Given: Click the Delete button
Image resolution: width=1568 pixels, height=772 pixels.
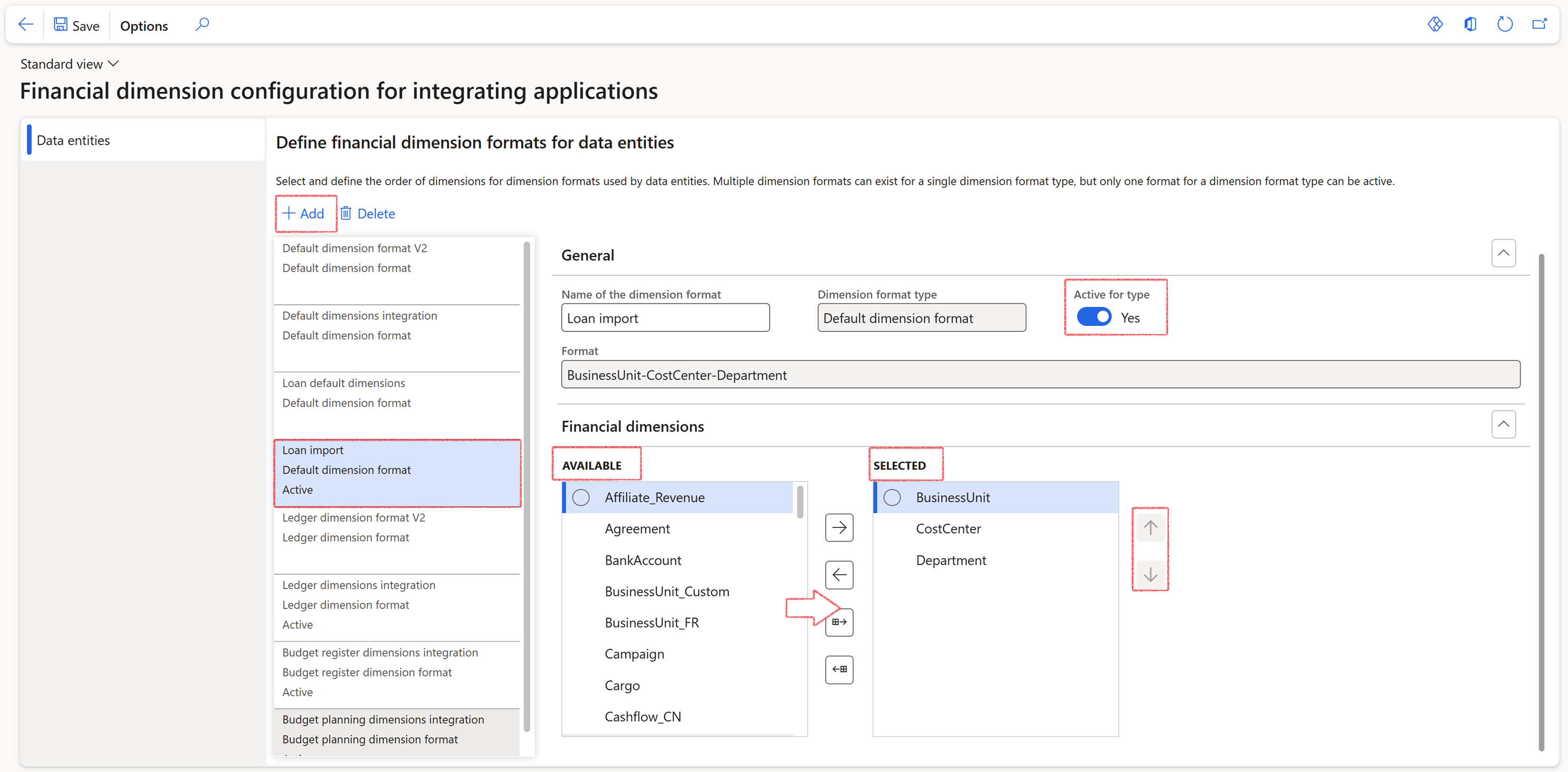Looking at the screenshot, I should 367,214.
